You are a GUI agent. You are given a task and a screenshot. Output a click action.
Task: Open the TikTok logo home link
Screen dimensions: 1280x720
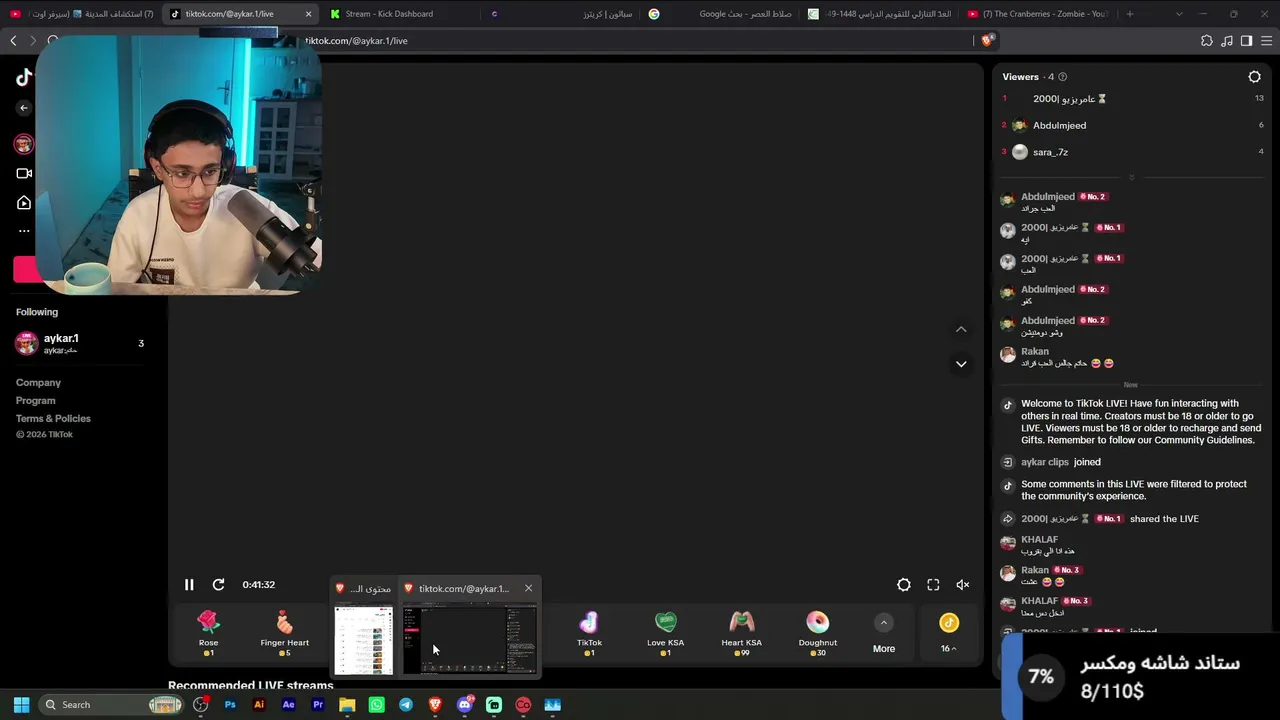24,78
